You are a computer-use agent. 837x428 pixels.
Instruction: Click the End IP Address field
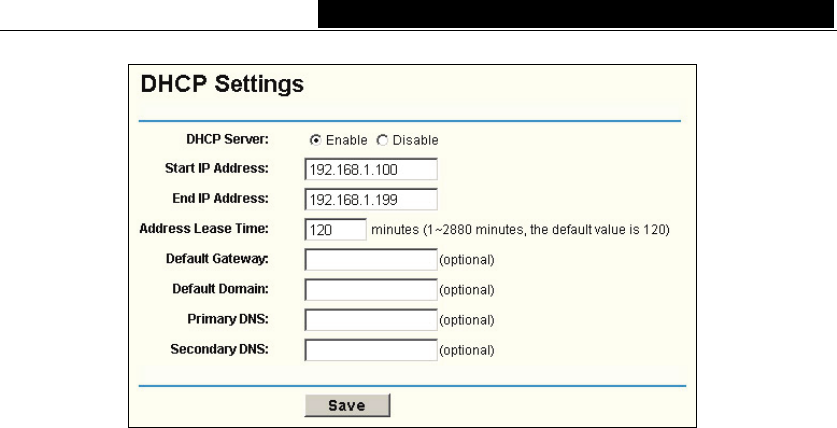(x=371, y=200)
